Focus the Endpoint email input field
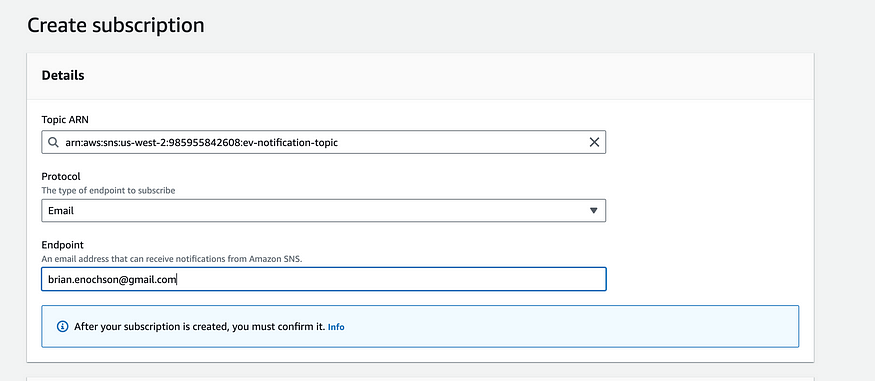This screenshot has width=875, height=381. point(324,279)
